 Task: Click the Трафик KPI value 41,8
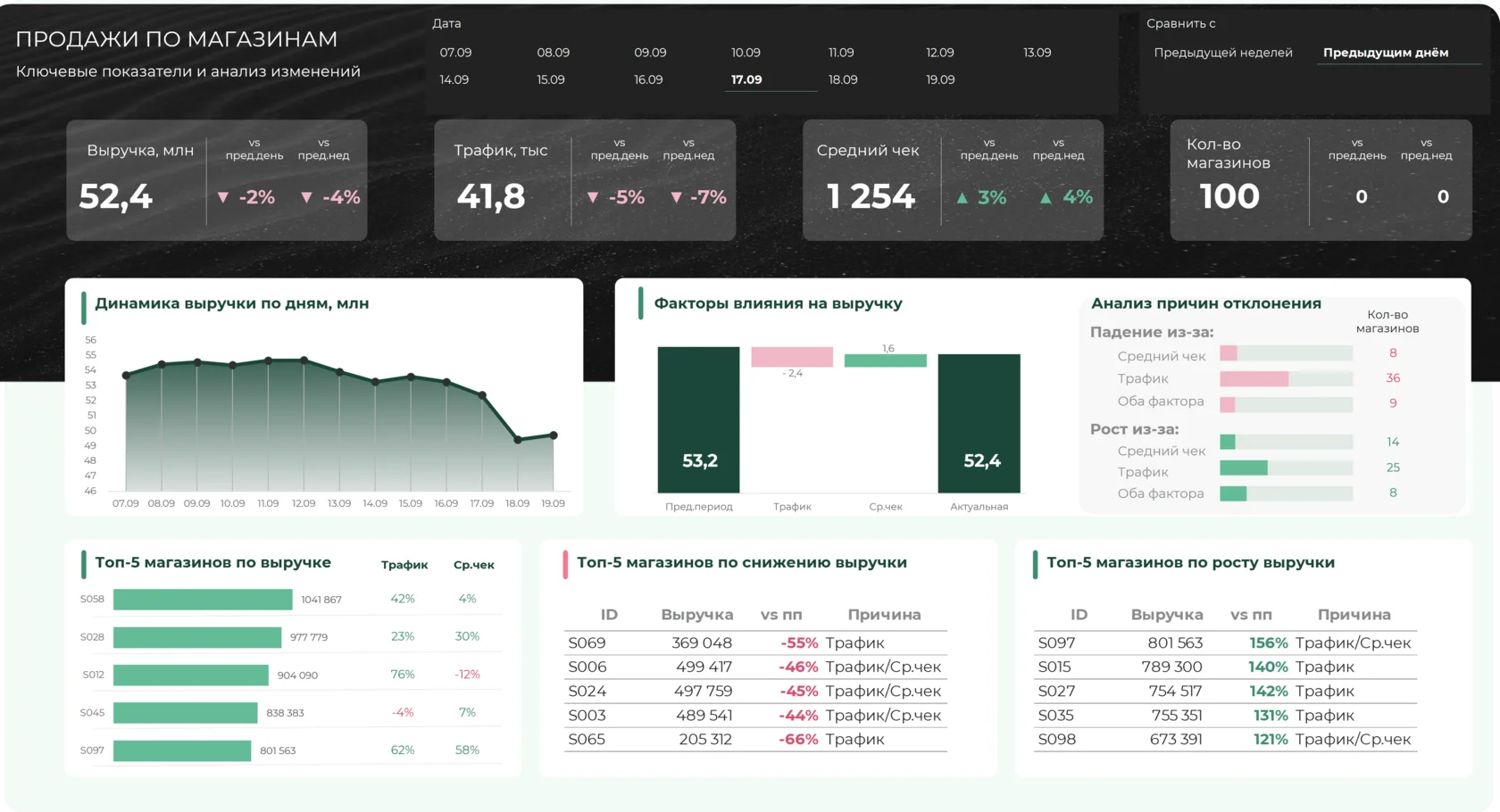[x=491, y=196]
